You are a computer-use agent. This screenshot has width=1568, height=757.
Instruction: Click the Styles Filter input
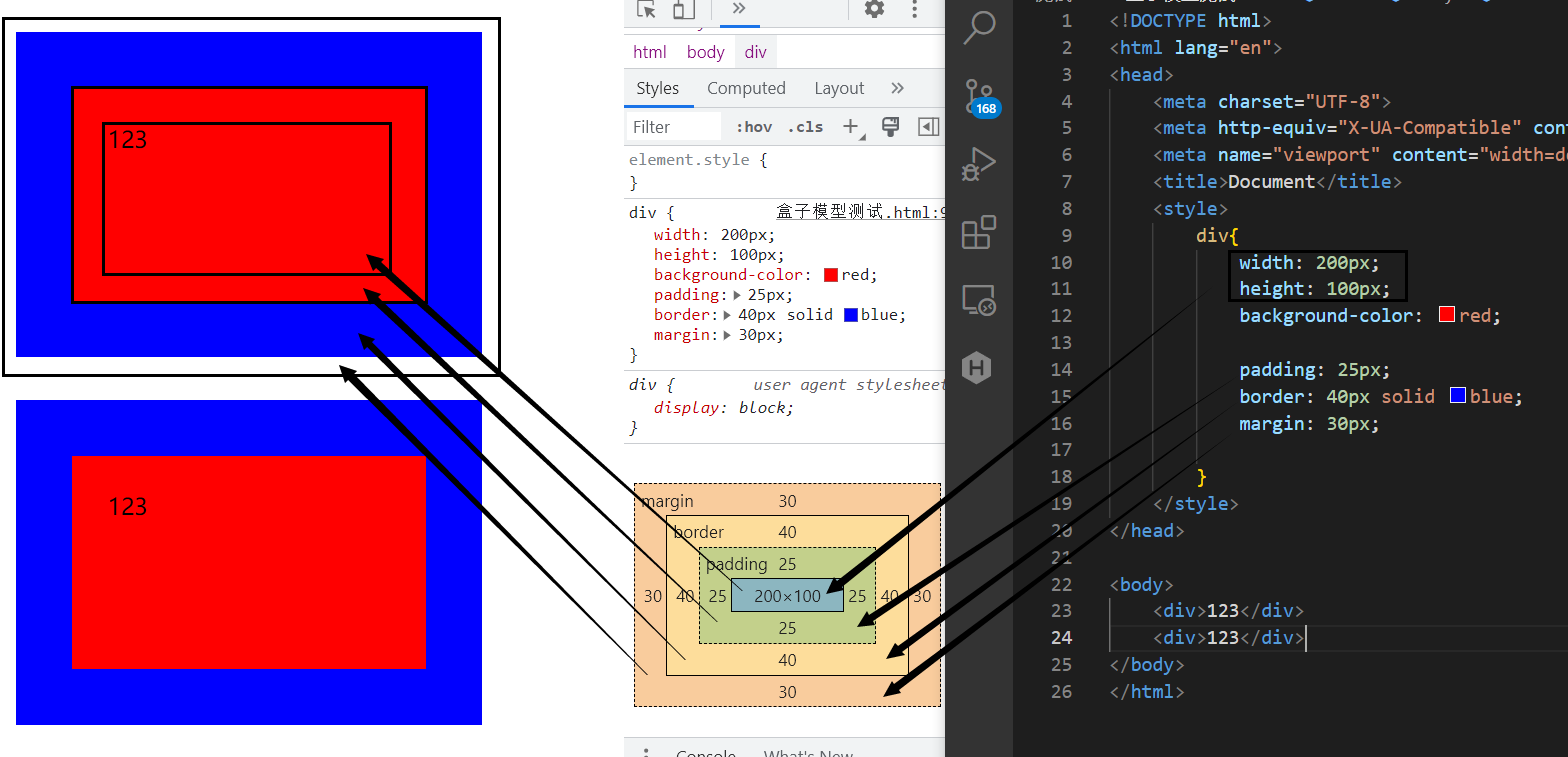coord(673,127)
